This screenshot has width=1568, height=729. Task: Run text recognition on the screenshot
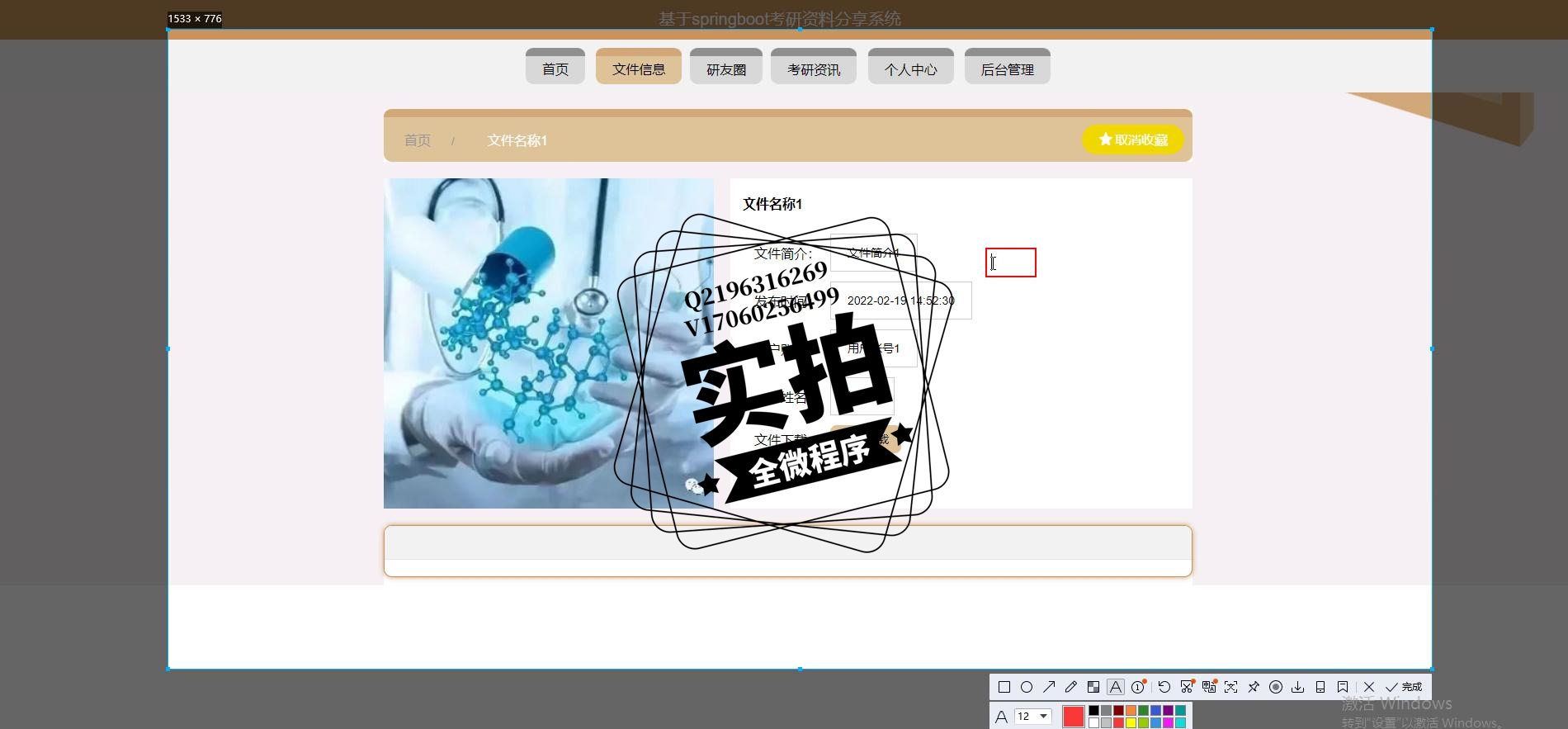(x=1230, y=687)
